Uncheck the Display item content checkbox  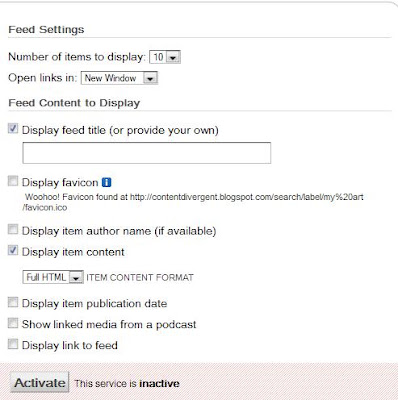(x=13, y=250)
